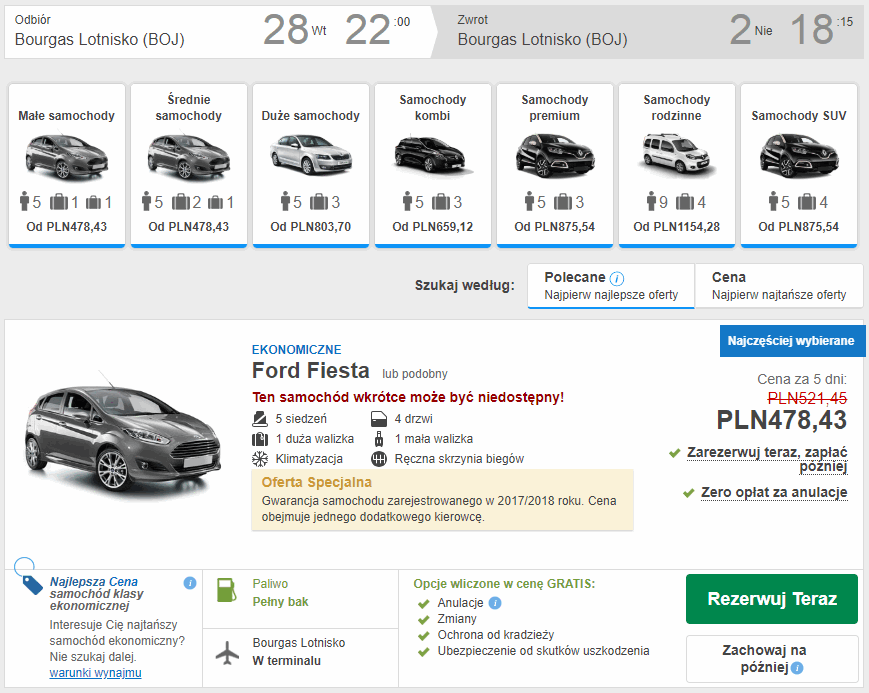Select the Średnie samochody category card
The image size is (869, 693).
(188, 165)
